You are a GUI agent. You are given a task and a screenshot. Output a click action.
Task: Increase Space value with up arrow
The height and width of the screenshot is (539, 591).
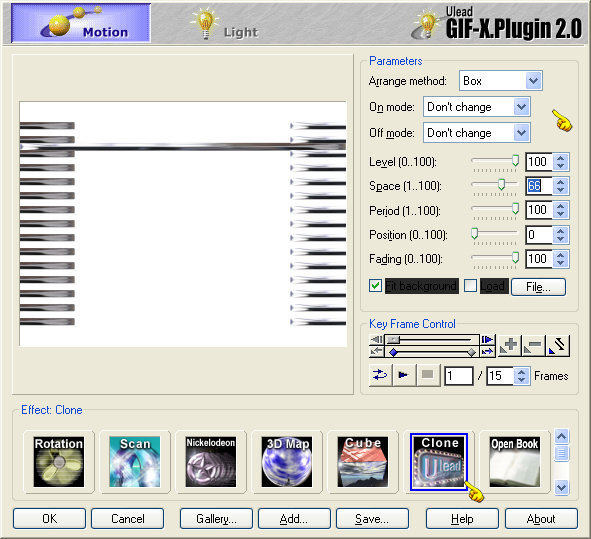click(x=560, y=182)
